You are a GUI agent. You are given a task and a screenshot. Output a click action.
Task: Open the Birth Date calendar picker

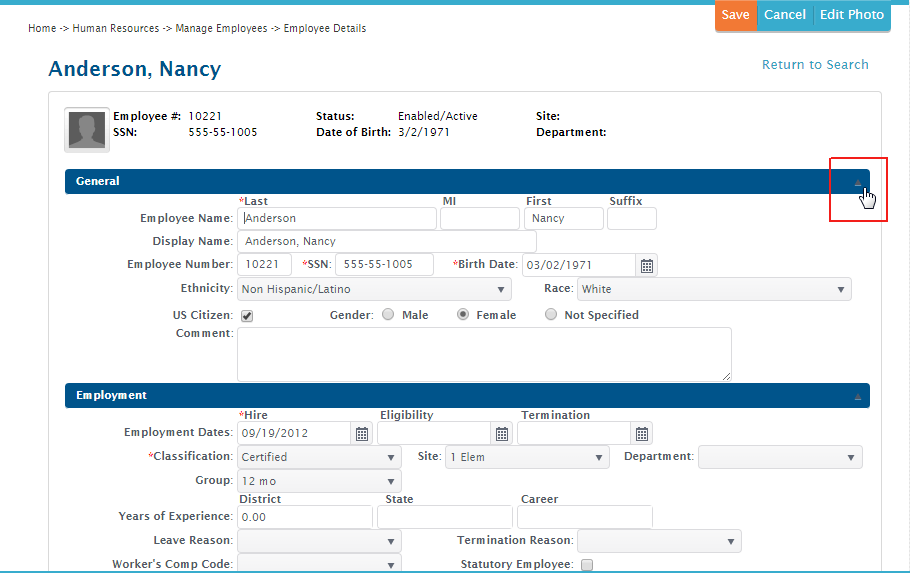(647, 265)
